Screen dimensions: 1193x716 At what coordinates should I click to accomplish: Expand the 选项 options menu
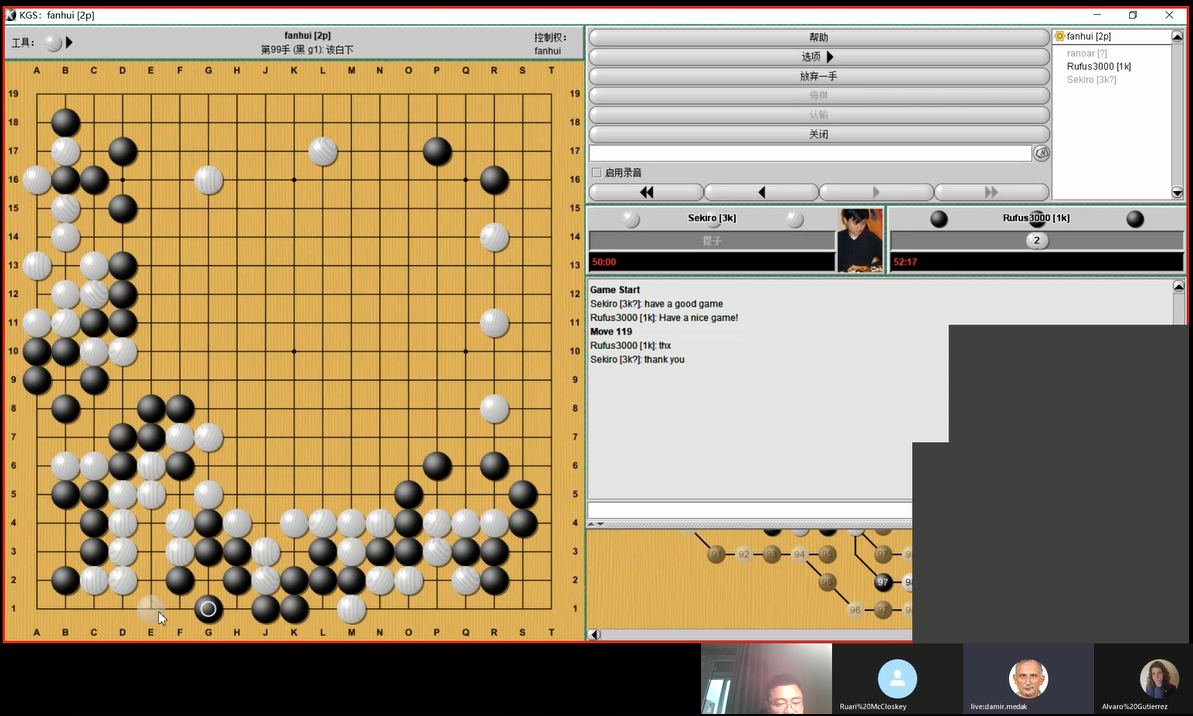coord(818,57)
